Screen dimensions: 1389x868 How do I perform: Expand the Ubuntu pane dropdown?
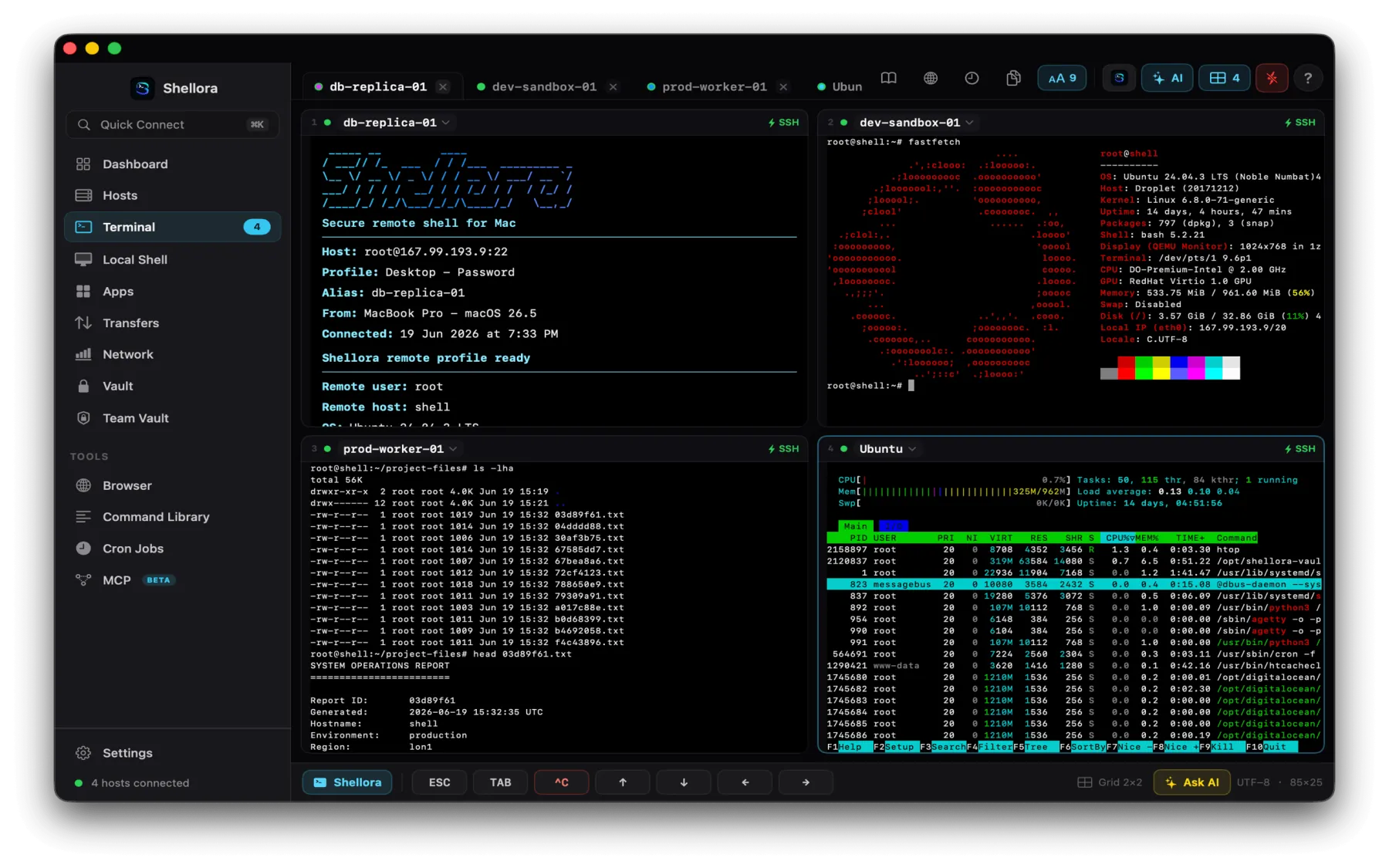point(912,449)
